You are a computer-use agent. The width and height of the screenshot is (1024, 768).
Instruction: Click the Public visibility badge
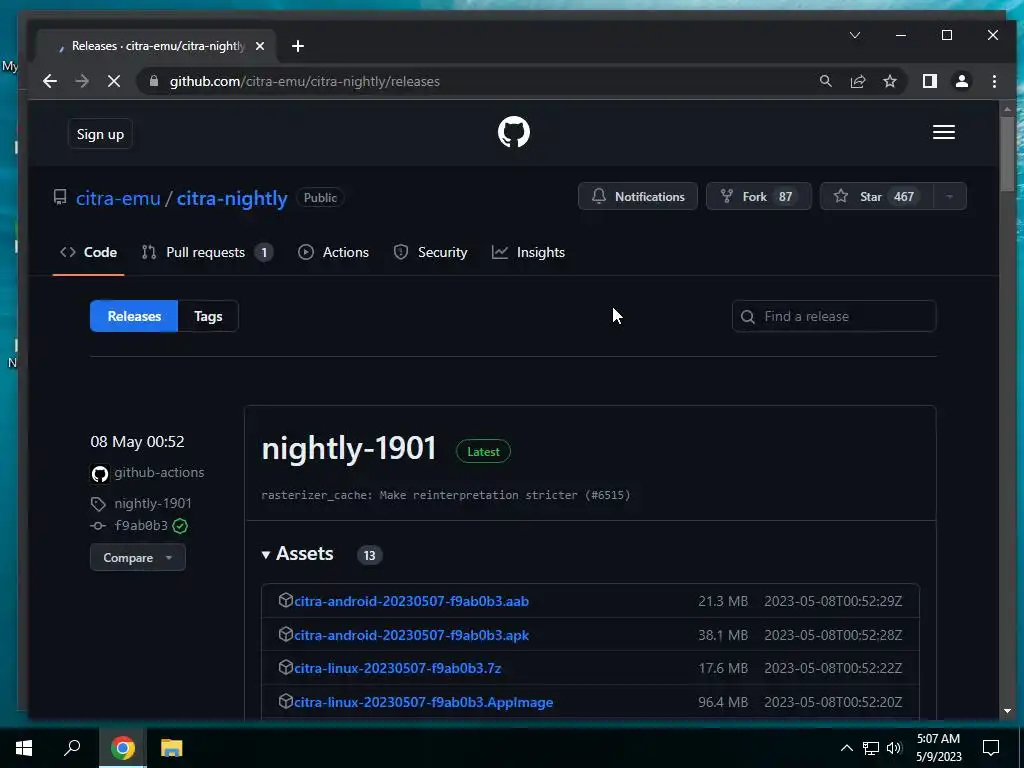[x=320, y=197]
